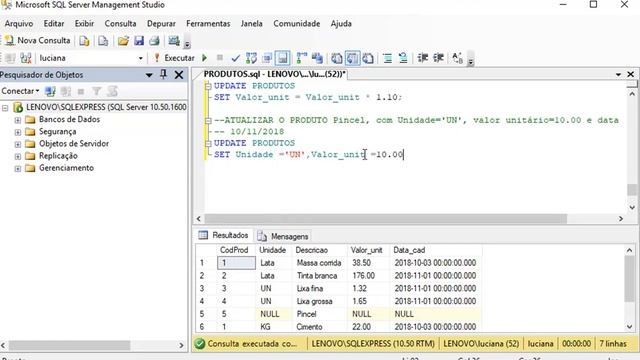This screenshot has width=640, height=360.
Task: Expand the Bancos de Dados folder
Action: tap(18, 120)
